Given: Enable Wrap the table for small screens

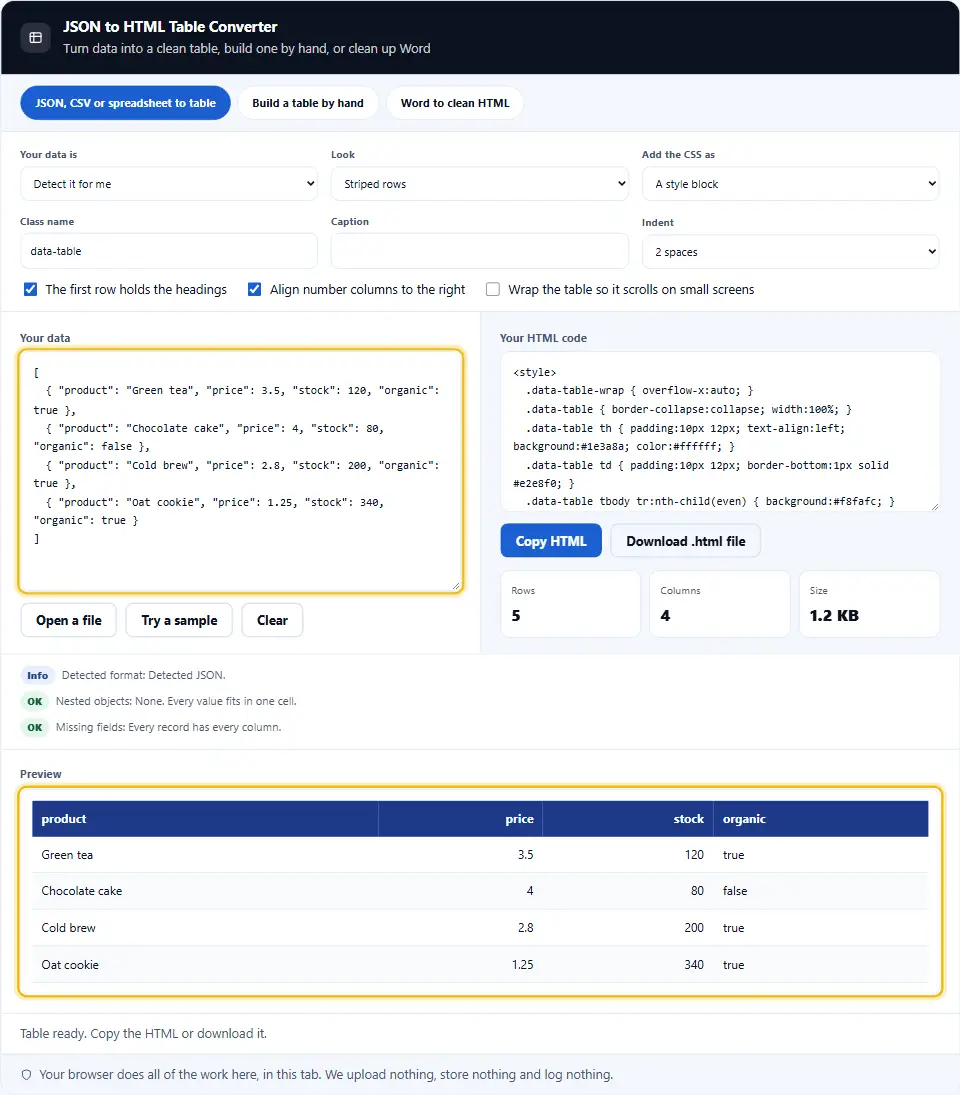Looking at the screenshot, I should pos(493,289).
